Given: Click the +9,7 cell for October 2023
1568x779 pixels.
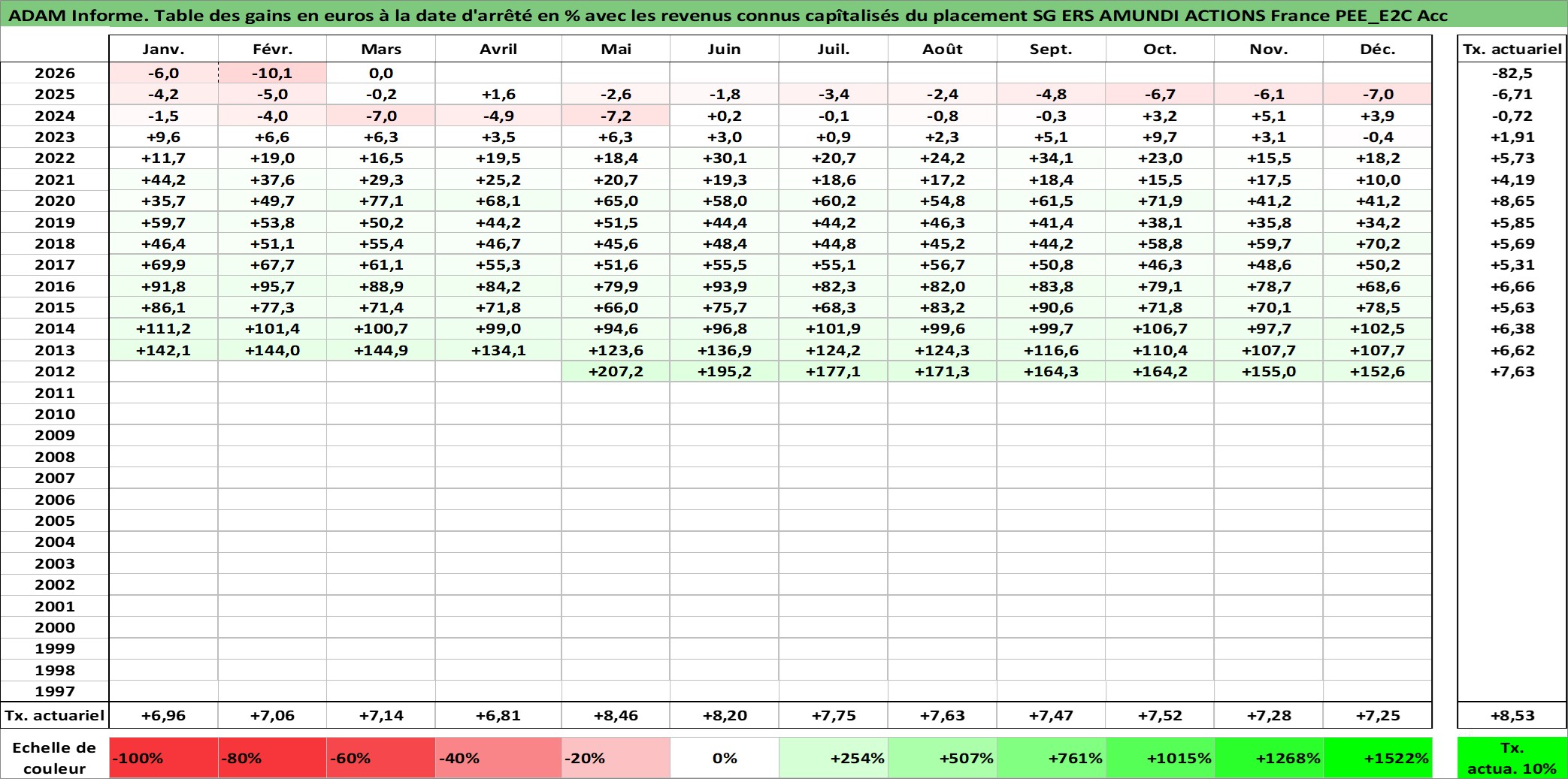Looking at the screenshot, I should (1160, 137).
